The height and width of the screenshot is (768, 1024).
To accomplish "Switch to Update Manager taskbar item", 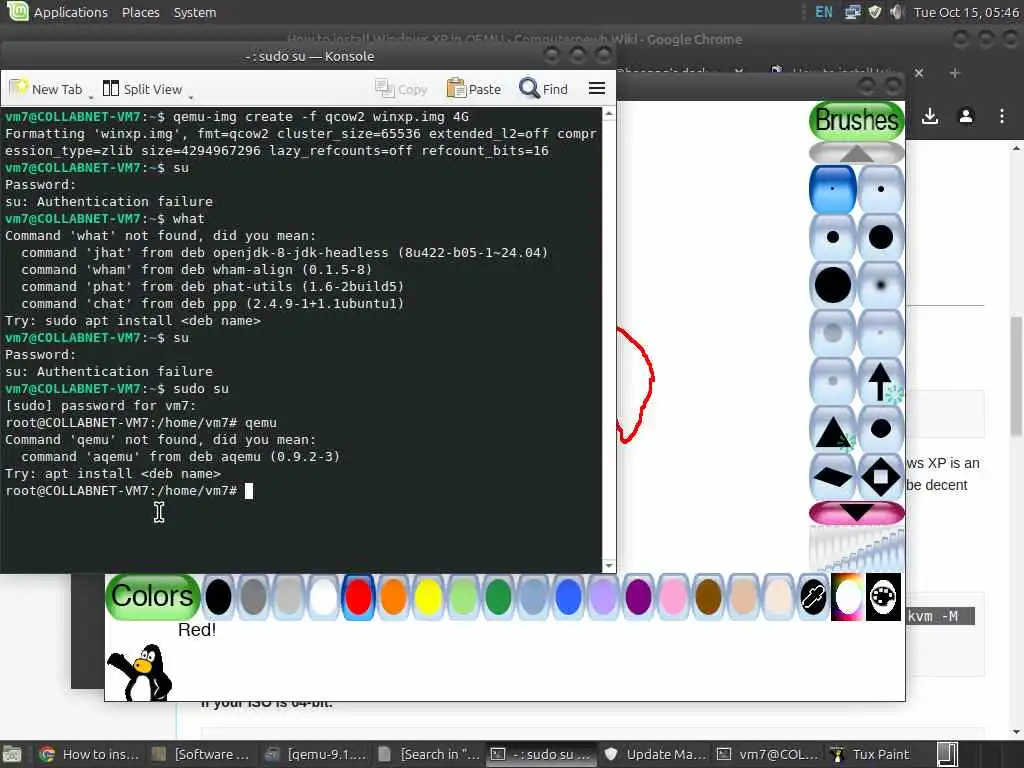I will point(656,754).
